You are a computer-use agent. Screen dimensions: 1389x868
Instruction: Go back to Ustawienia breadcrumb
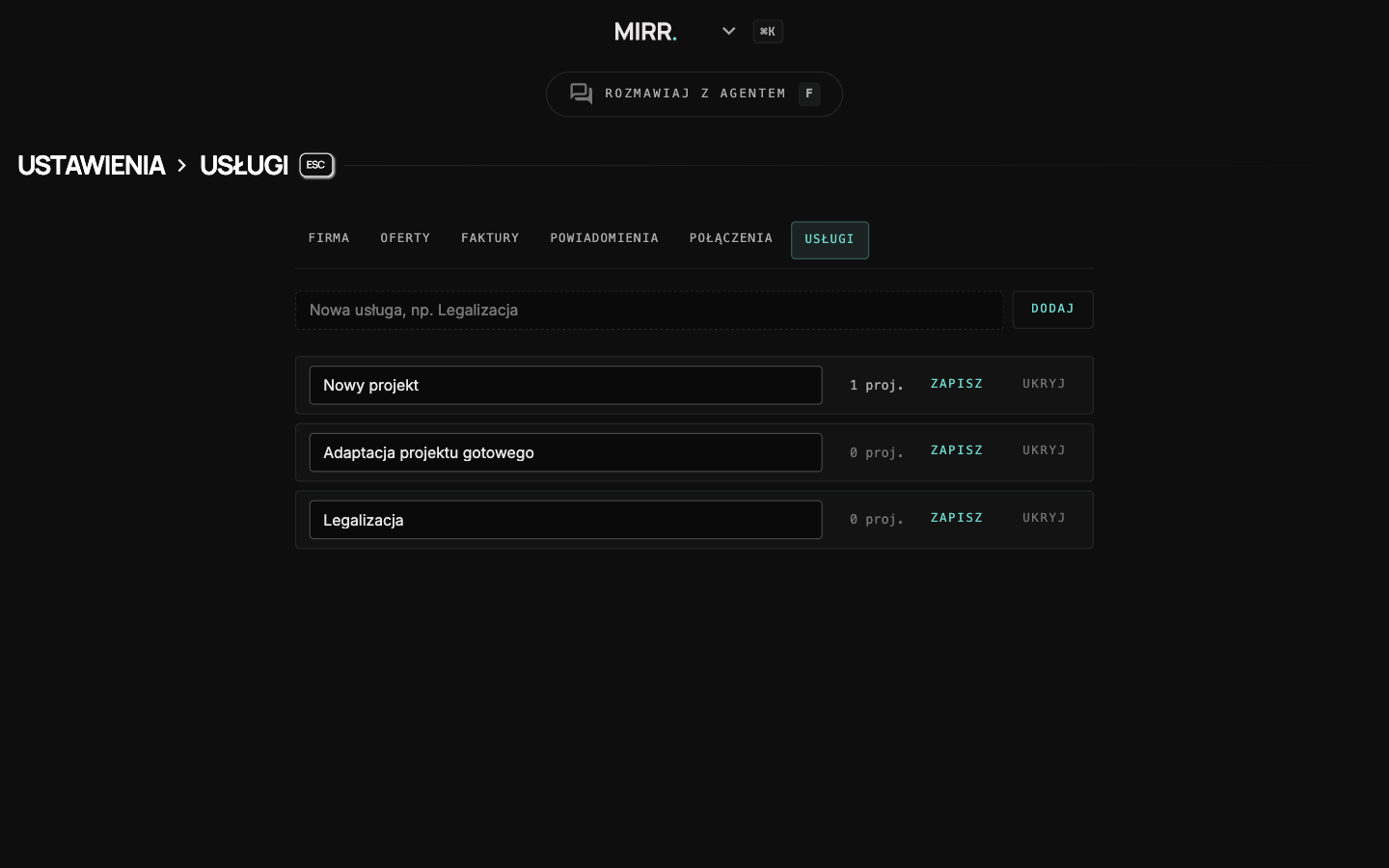(x=92, y=166)
